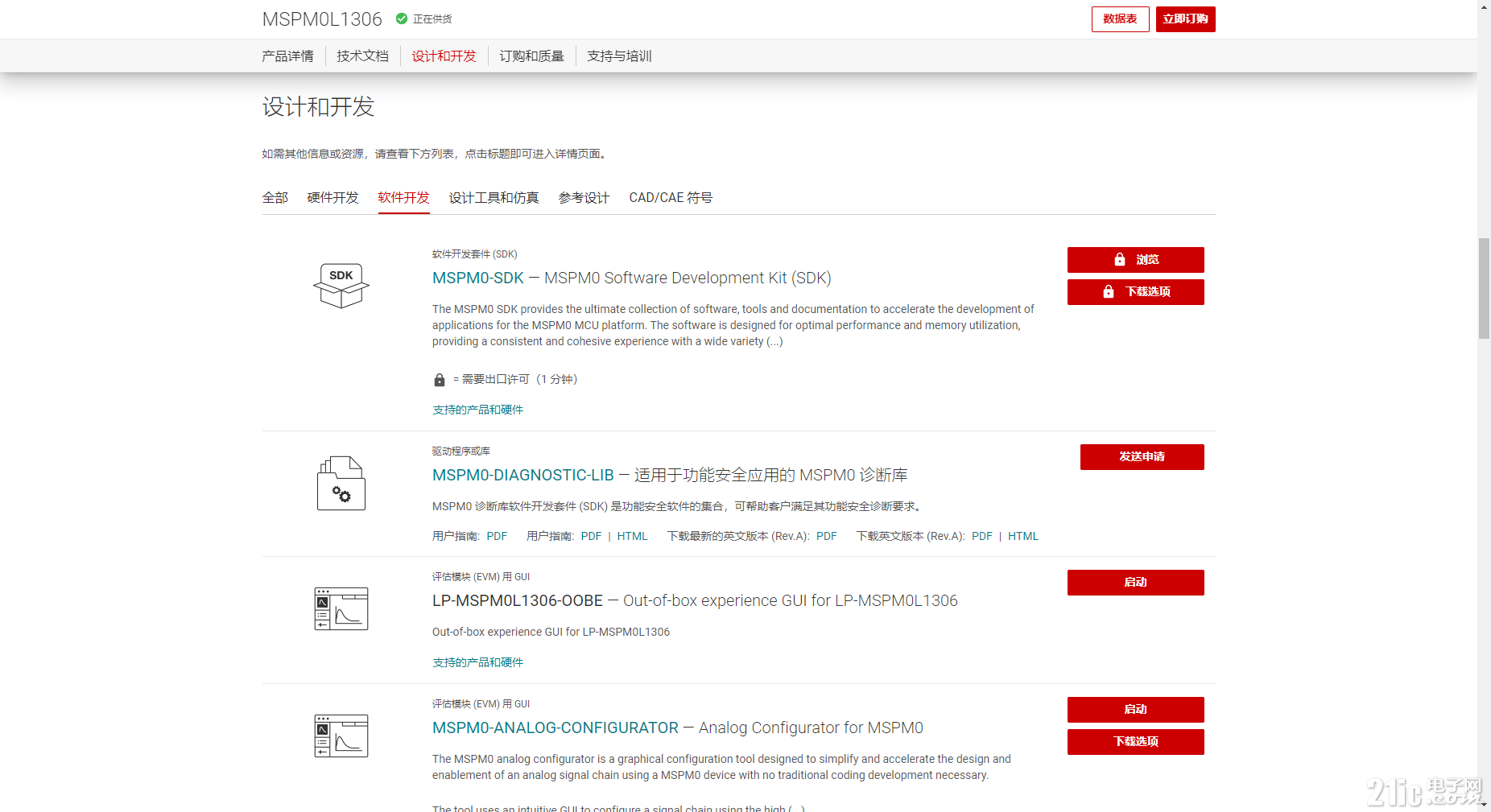Open second 用户指南 HTML link
This screenshot has height=812, width=1491.
click(x=632, y=537)
